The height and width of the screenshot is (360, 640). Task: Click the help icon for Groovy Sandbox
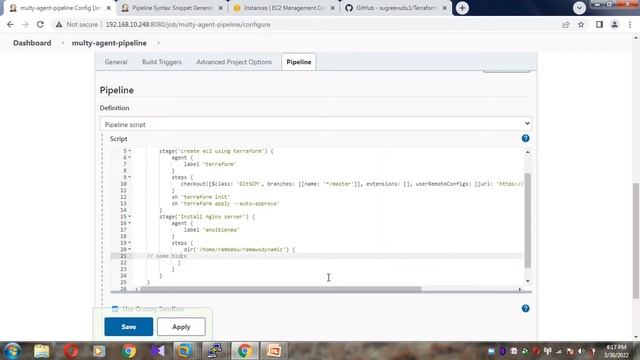coord(525,308)
